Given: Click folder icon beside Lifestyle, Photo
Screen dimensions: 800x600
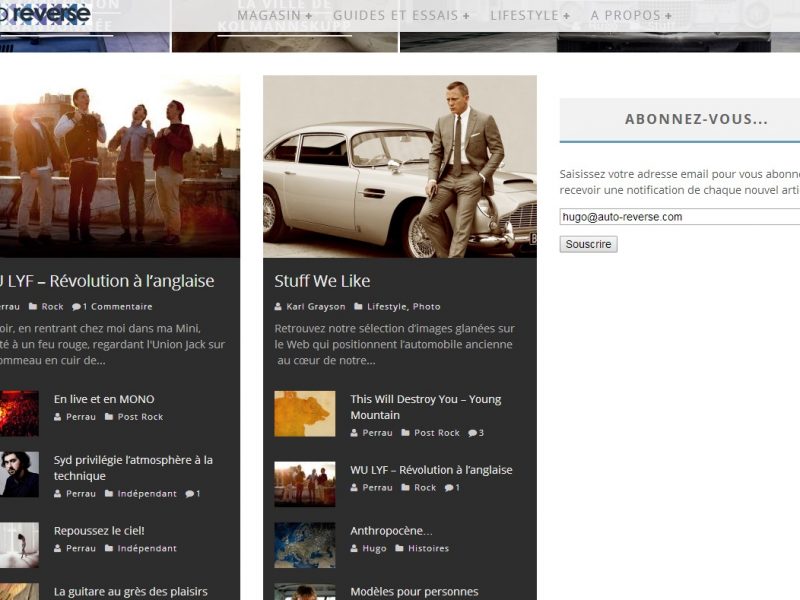Looking at the screenshot, I should pos(358,307).
